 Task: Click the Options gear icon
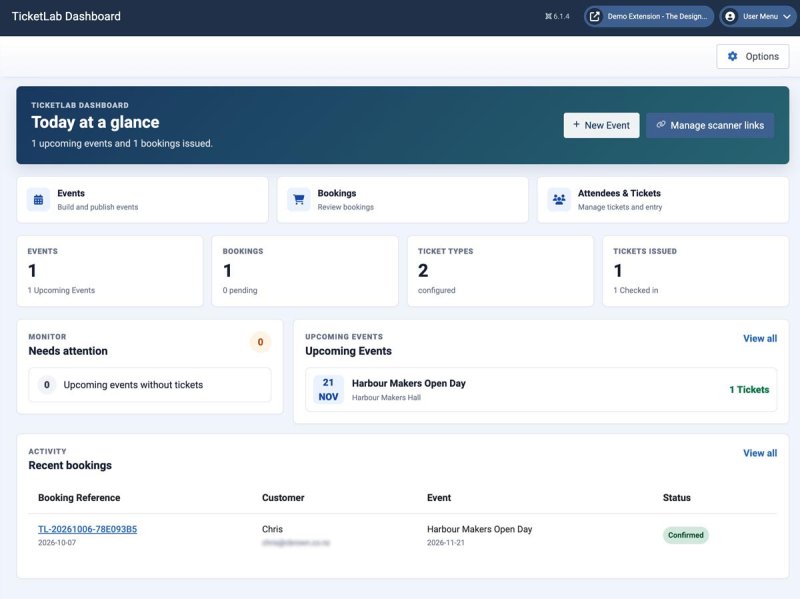coord(733,56)
